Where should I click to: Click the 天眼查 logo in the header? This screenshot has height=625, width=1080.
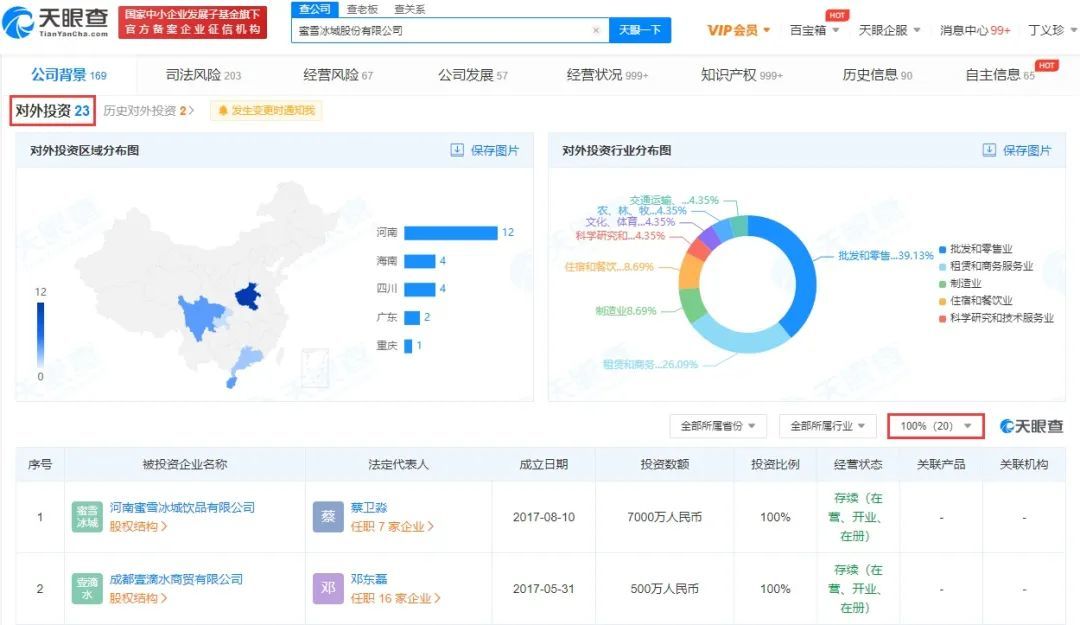(56, 23)
